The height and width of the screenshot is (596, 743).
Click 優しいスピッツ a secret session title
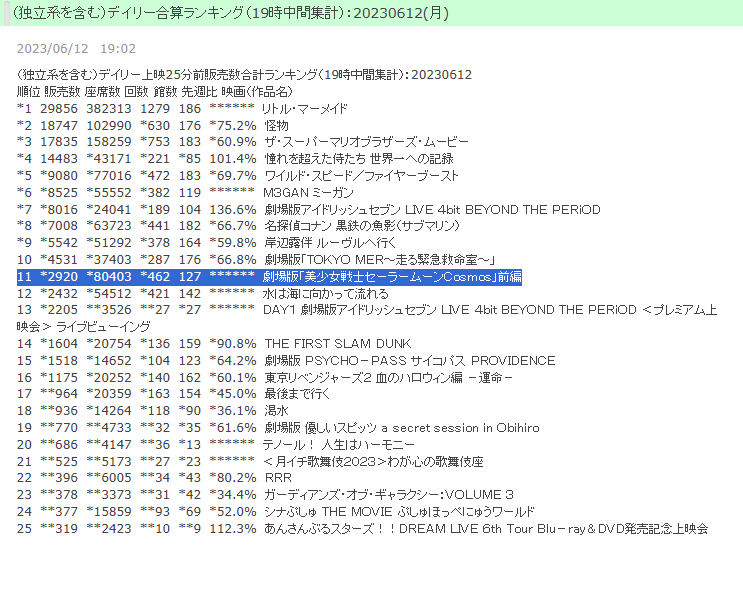click(x=402, y=428)
